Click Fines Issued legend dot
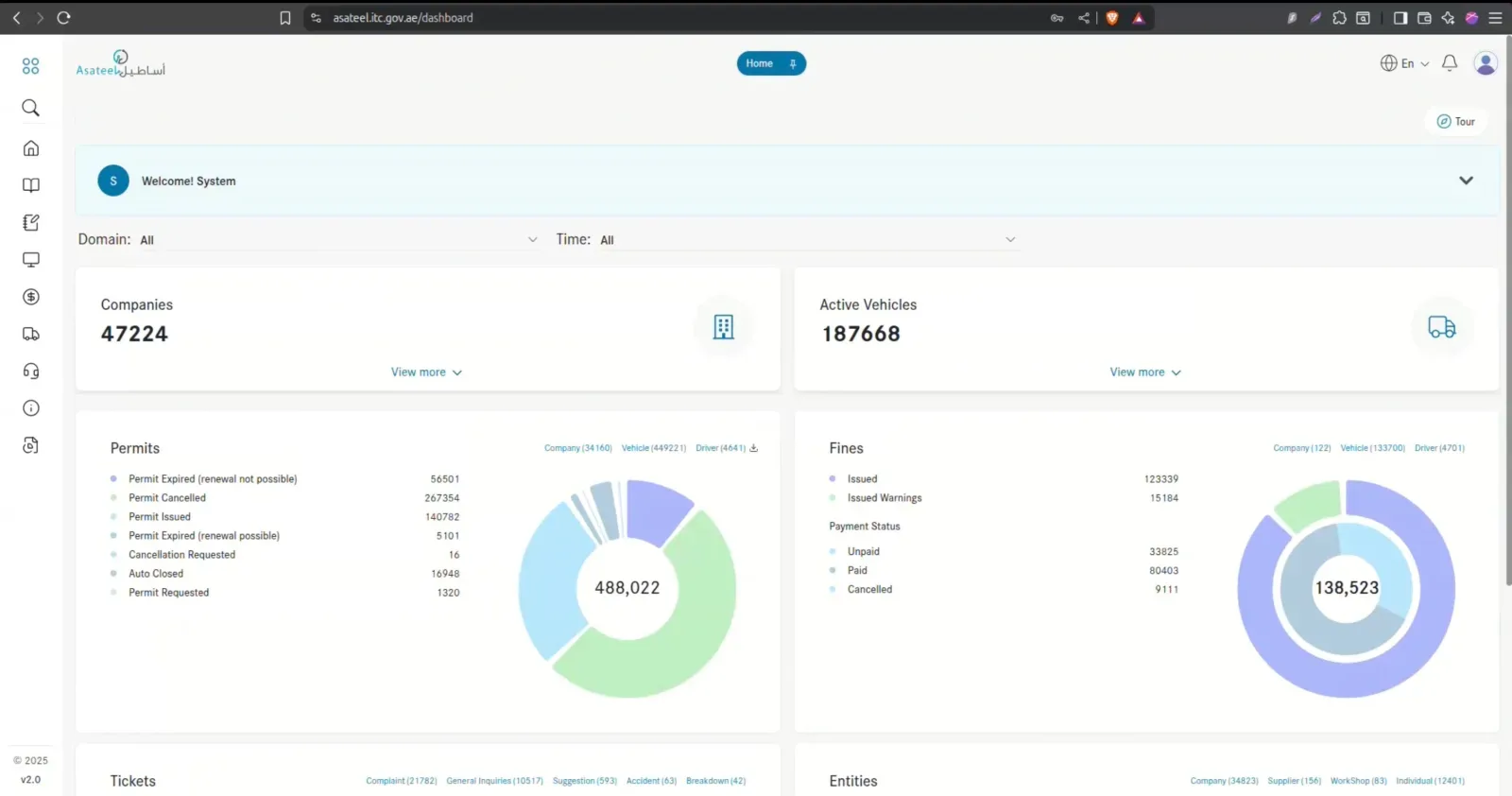The image size is (1512, 796). (833, 479)
